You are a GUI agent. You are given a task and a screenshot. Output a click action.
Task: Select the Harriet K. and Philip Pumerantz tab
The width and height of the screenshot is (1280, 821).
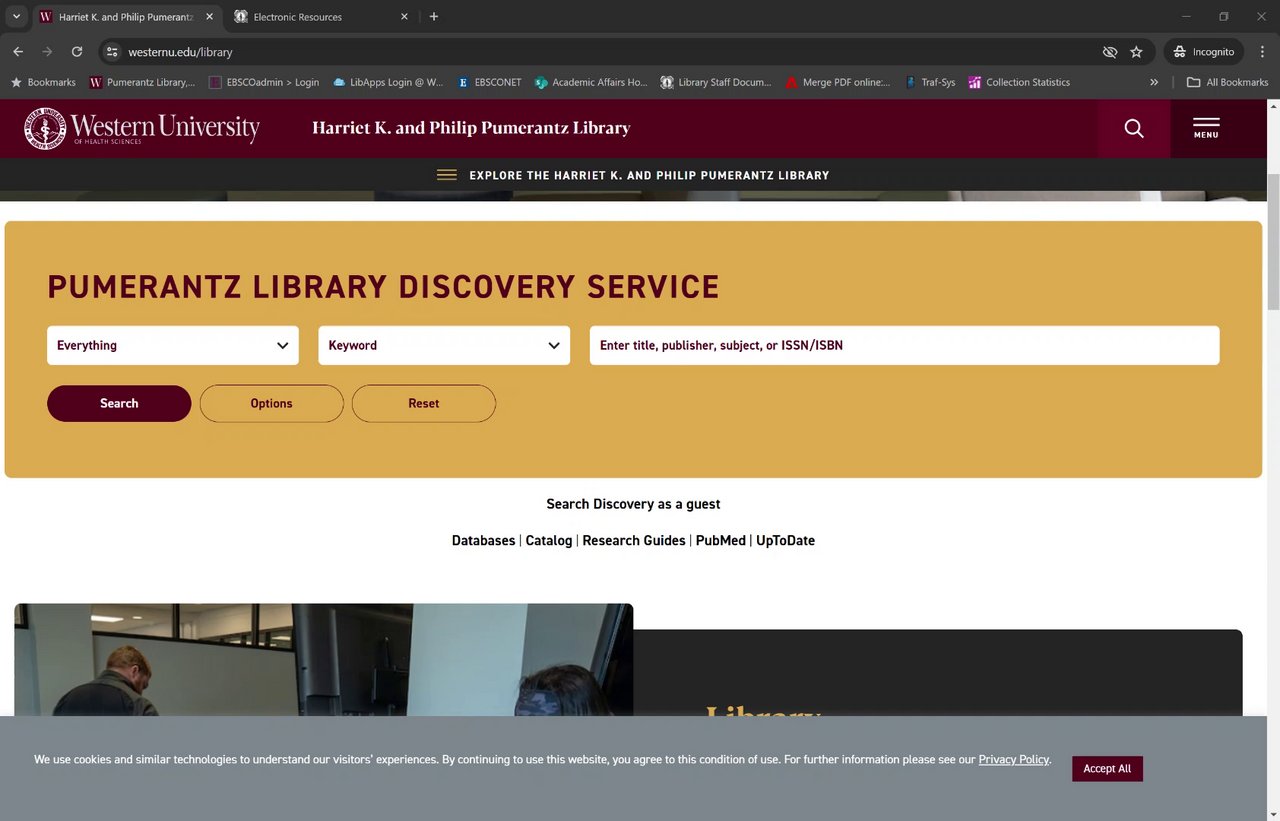[126, 17]
